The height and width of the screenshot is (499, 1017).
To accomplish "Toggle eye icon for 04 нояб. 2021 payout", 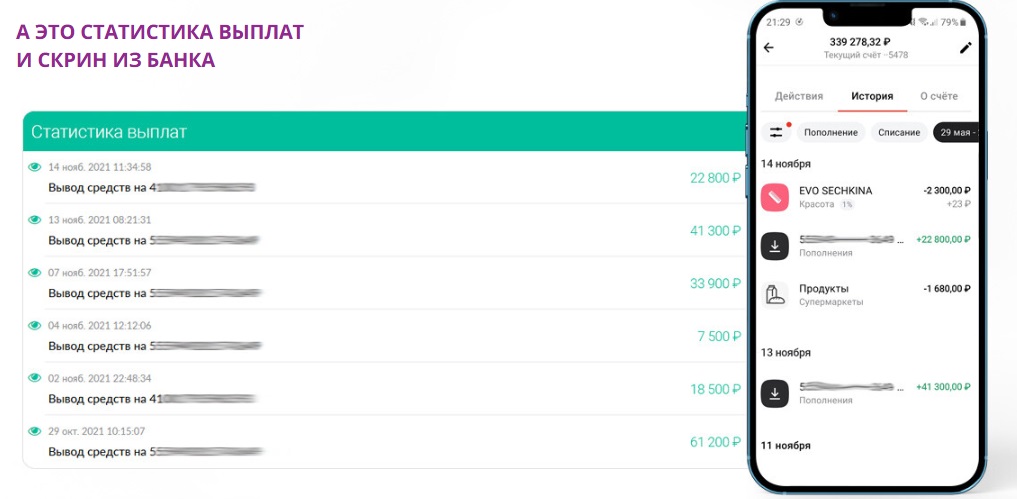I will tap(34, 325).
